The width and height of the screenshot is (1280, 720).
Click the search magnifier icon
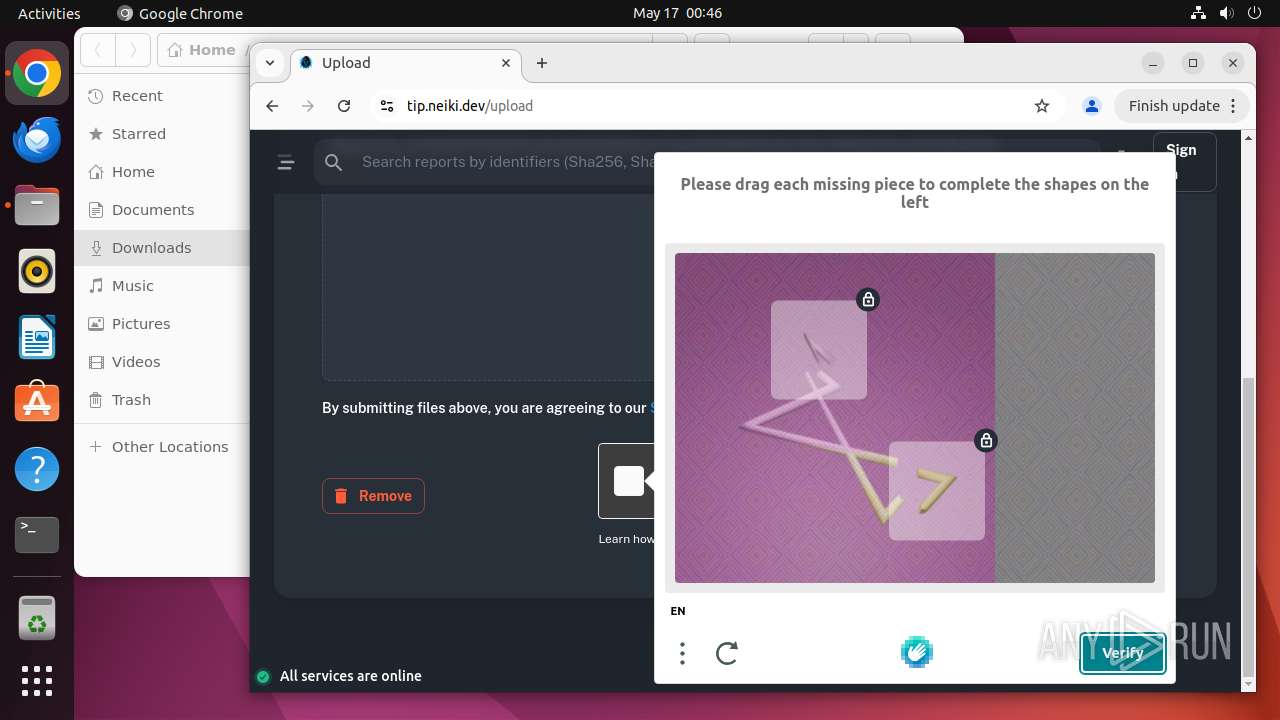click(x=334, y=162)
